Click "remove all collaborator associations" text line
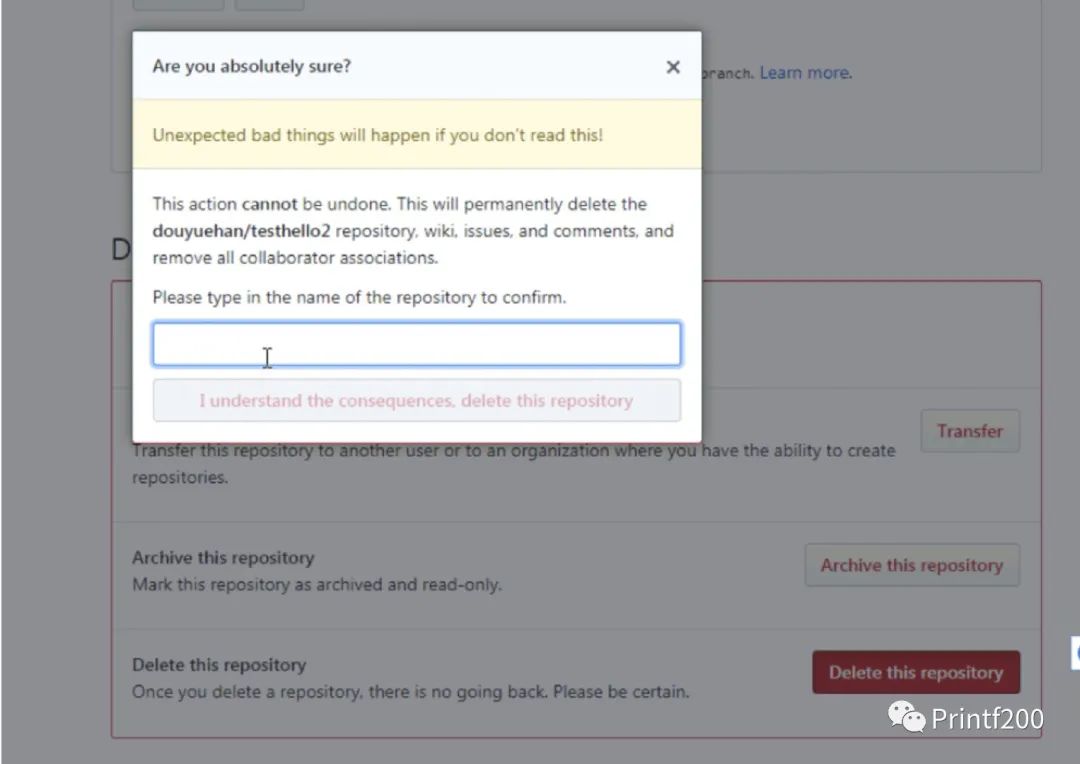1080x764 pixels. click(x=295, y=257)
